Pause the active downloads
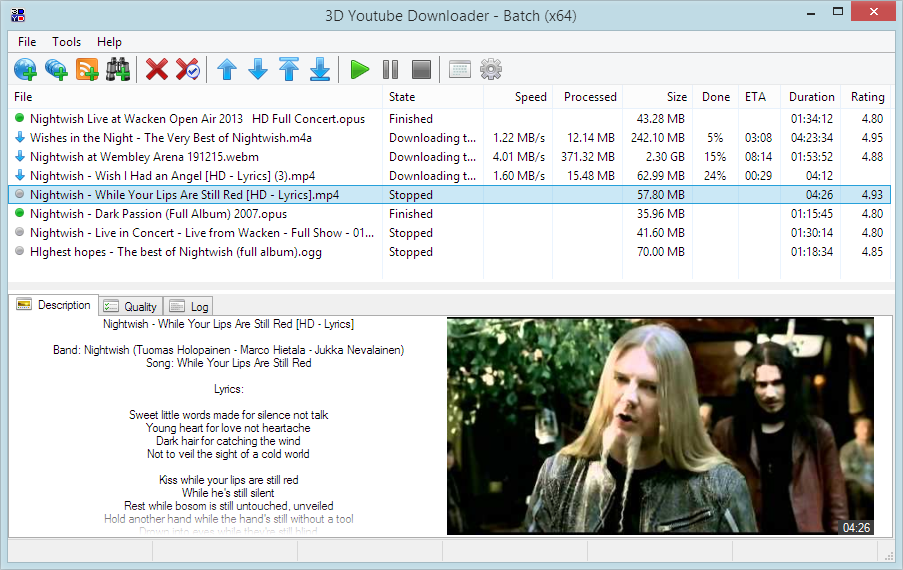This screenshot has height=570, width=903. click(391, 69)
